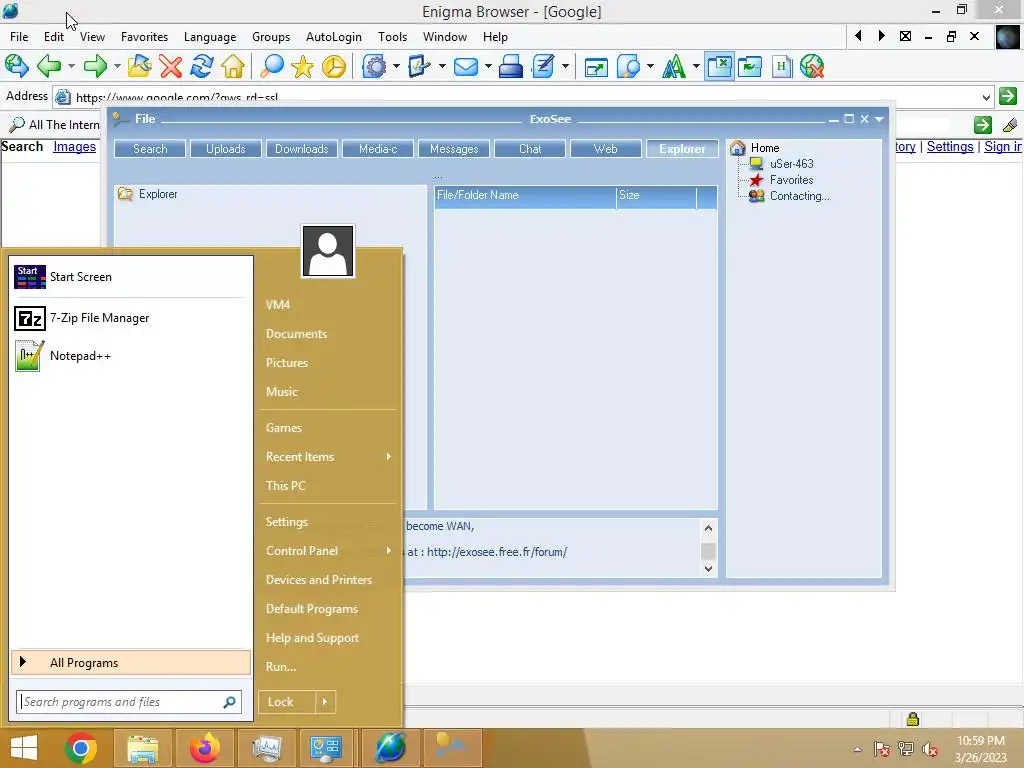Switch to ExoSee Chat tab
The height and width of the screenshot is (768, 1024).
coord(530,149)
